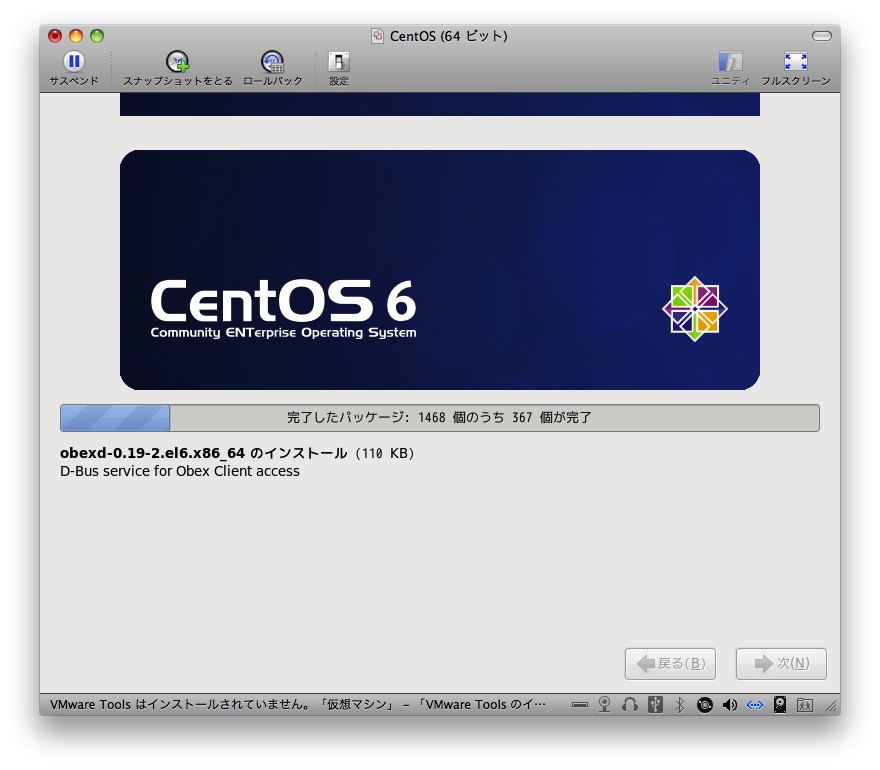The width and height of the screenshot is (880, 770).
Task: Enter full screen with フルスクリーン icon
Action: [x=795, y=61]
